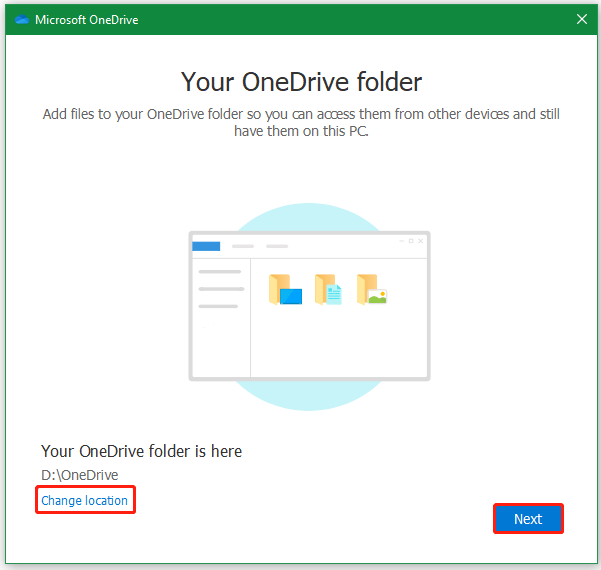Close the Microsoft OneDrive setup window

coord(582,19)
